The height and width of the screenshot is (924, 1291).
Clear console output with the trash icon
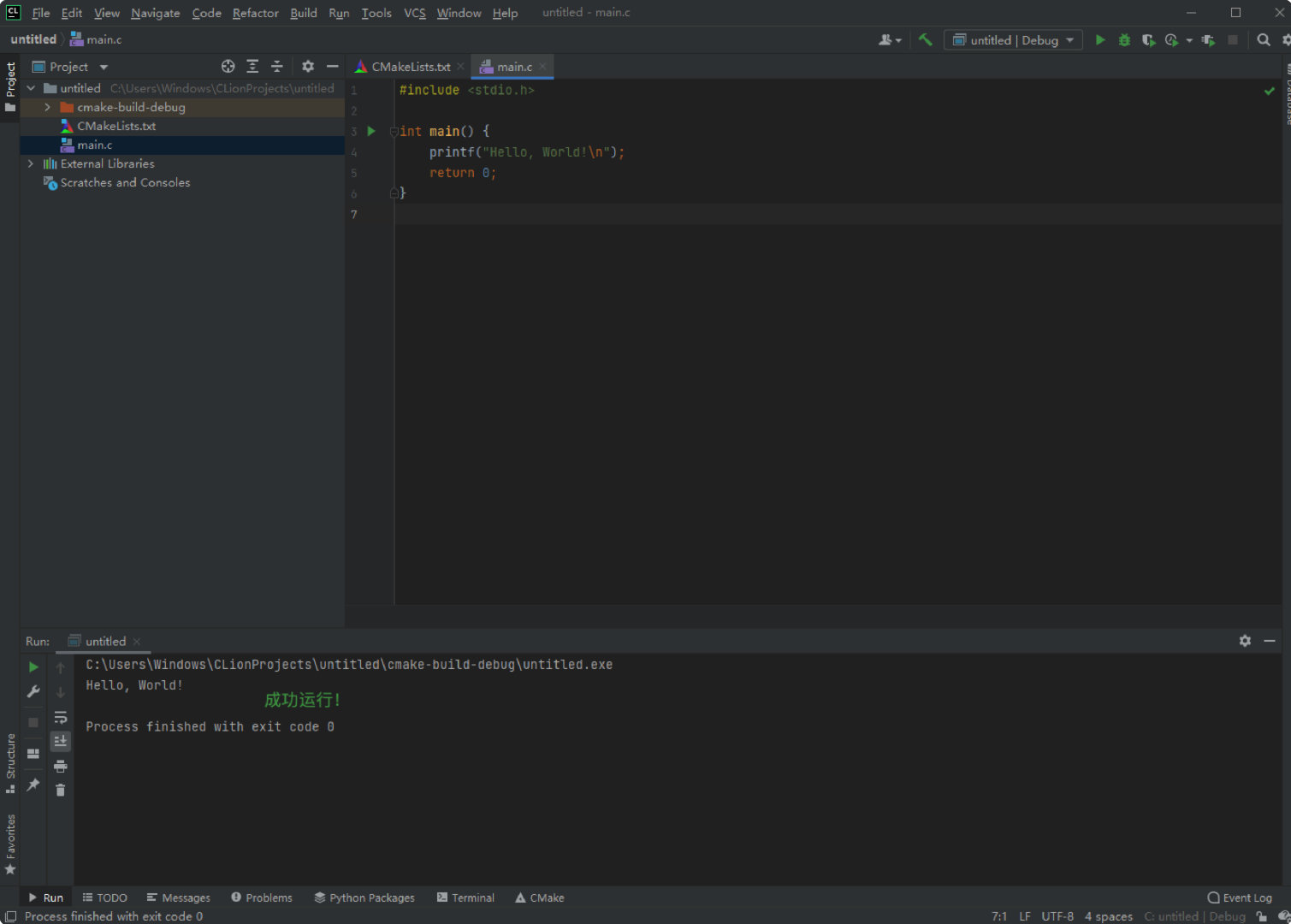(60, 790)
